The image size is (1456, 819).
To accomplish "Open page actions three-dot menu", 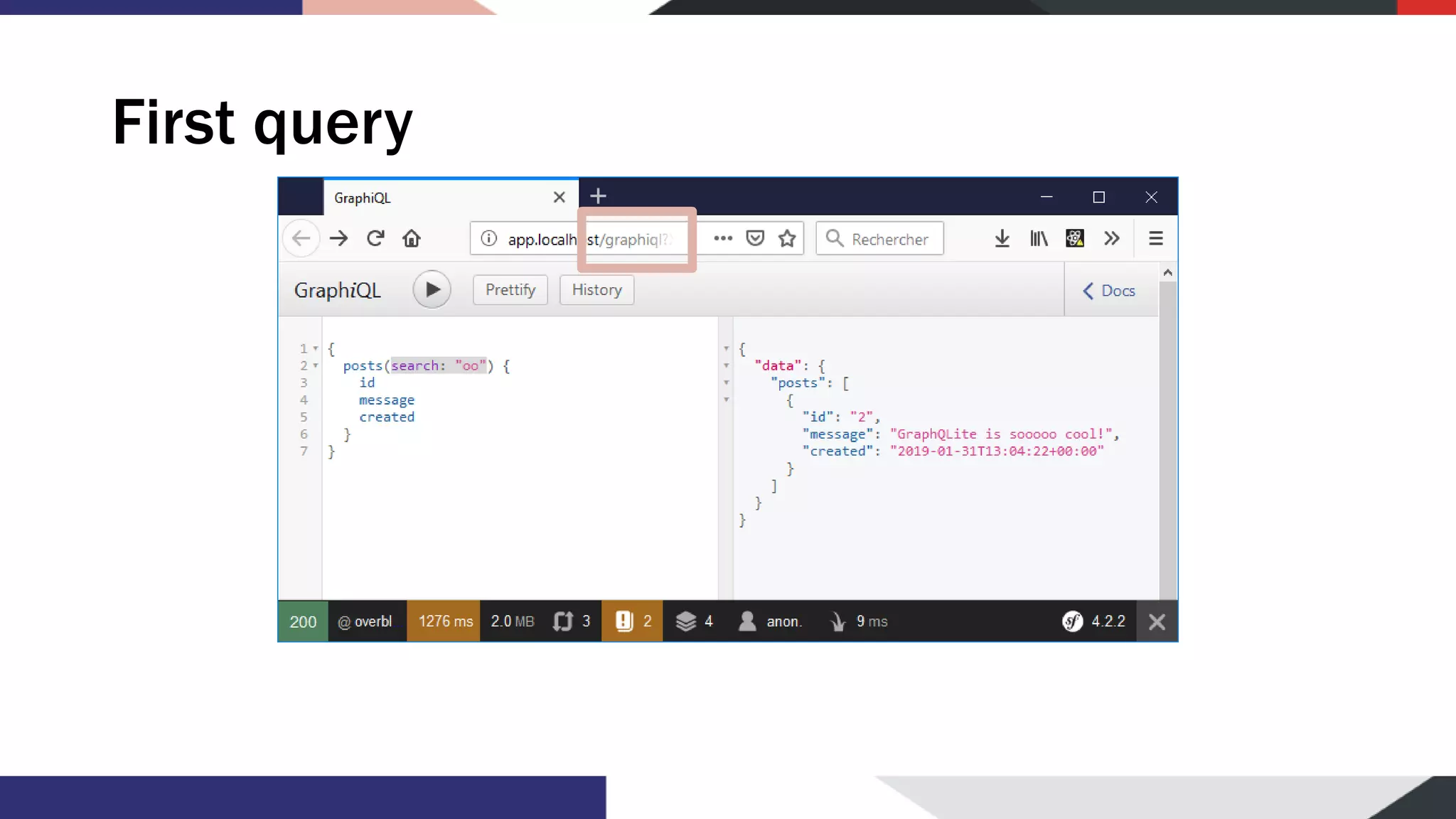I will click(x=723, y=238).
